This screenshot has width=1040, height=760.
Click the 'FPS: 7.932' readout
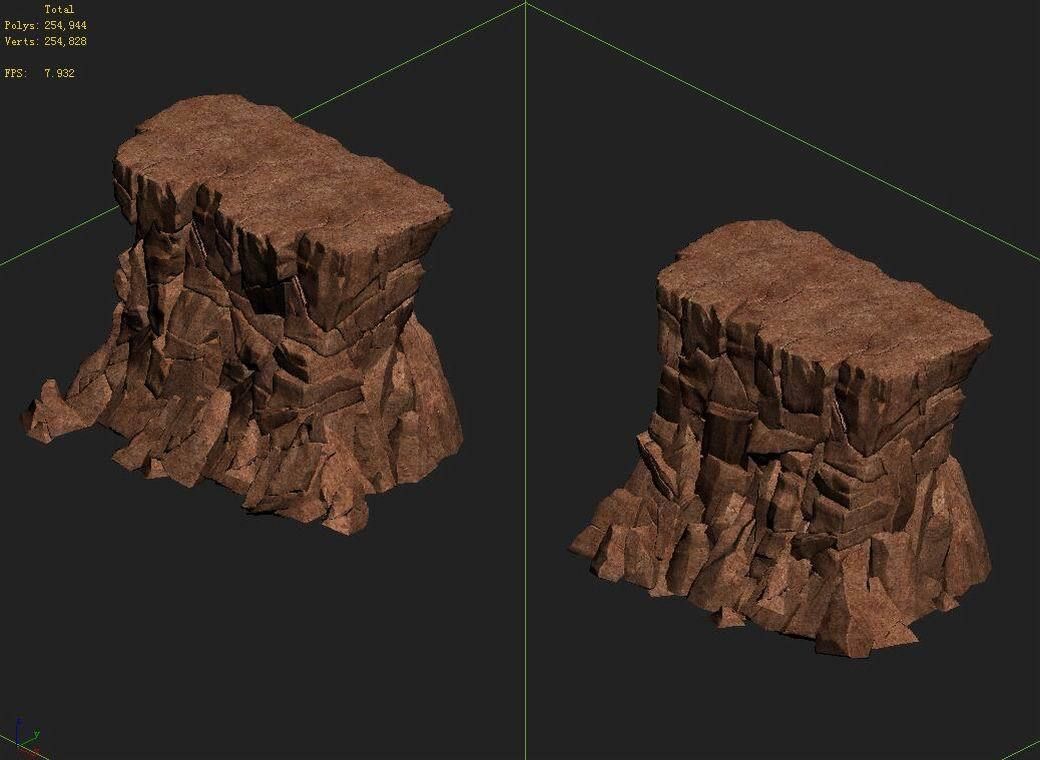coord(40,73)
